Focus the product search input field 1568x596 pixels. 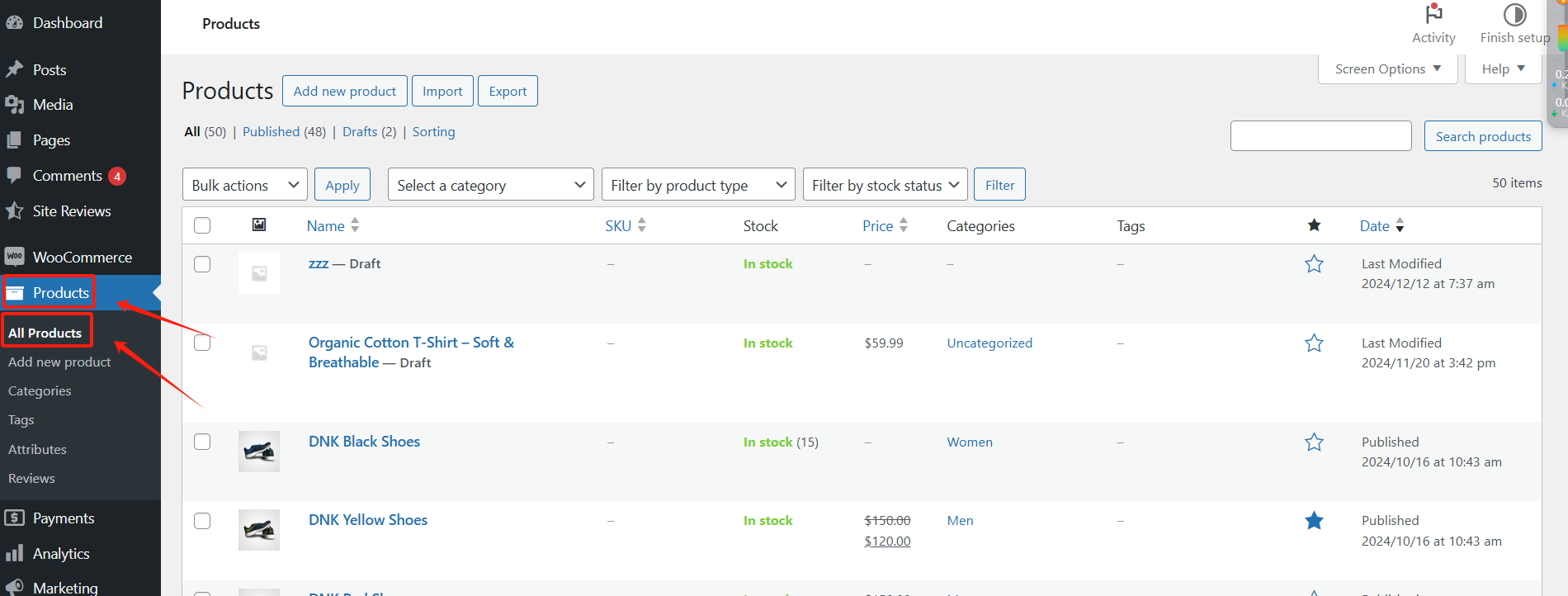point(1320,136)
